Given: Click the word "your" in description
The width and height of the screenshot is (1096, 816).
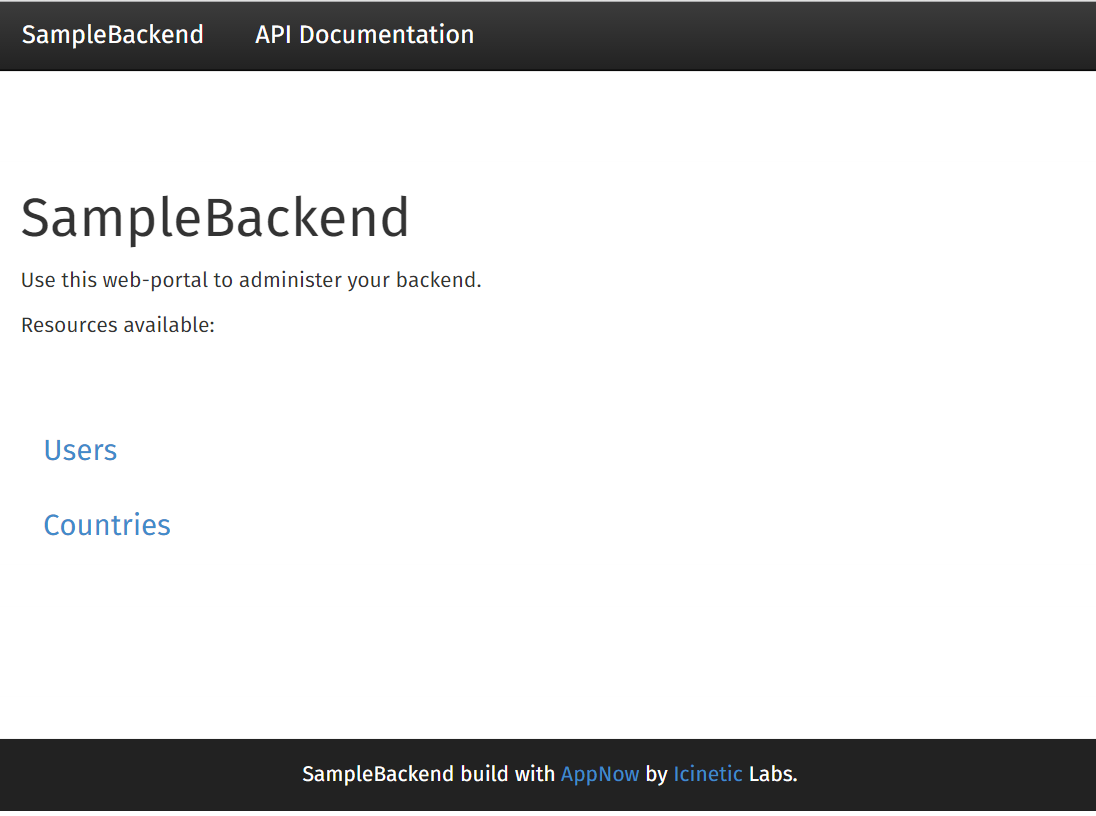Looking at the screenshot, I should pyautogui.click(x=369, y=280).
